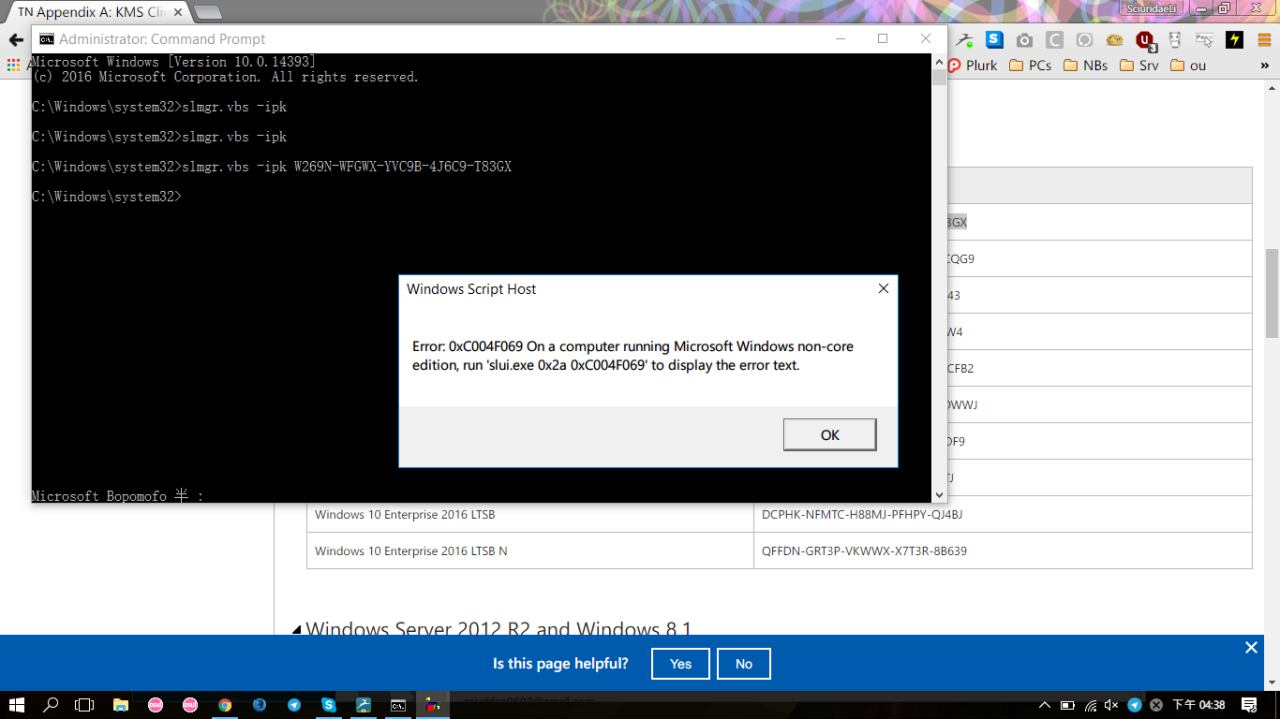This screenshot has width=1280, height=719.
Task: Select Windows 10 Enterprise 2016 LTSB N cell
Action: [530, 551]
